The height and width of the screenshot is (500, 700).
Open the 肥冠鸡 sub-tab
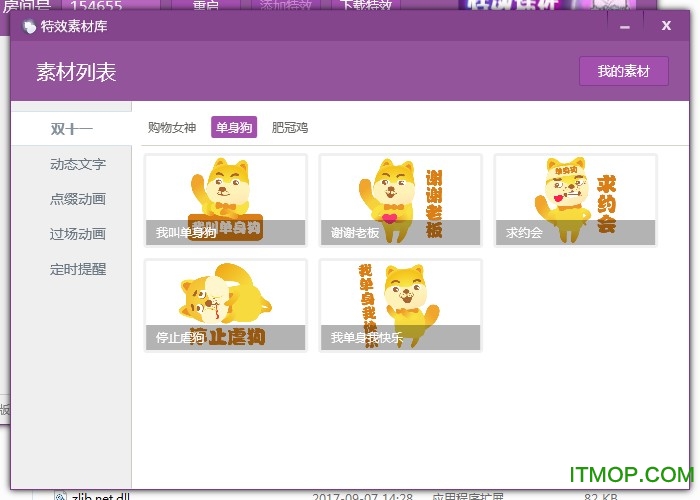coord(290,128)
